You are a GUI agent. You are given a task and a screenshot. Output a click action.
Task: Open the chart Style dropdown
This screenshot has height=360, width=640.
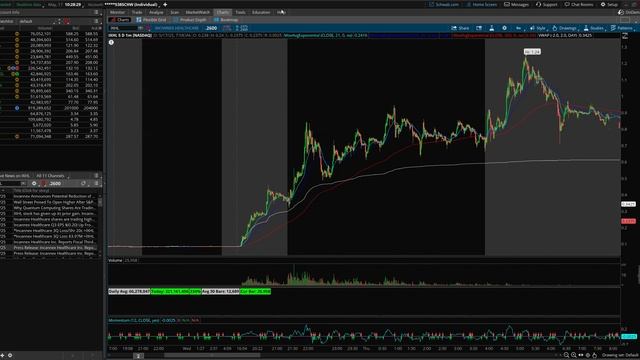pyautogui.click(x=538, y=28)
